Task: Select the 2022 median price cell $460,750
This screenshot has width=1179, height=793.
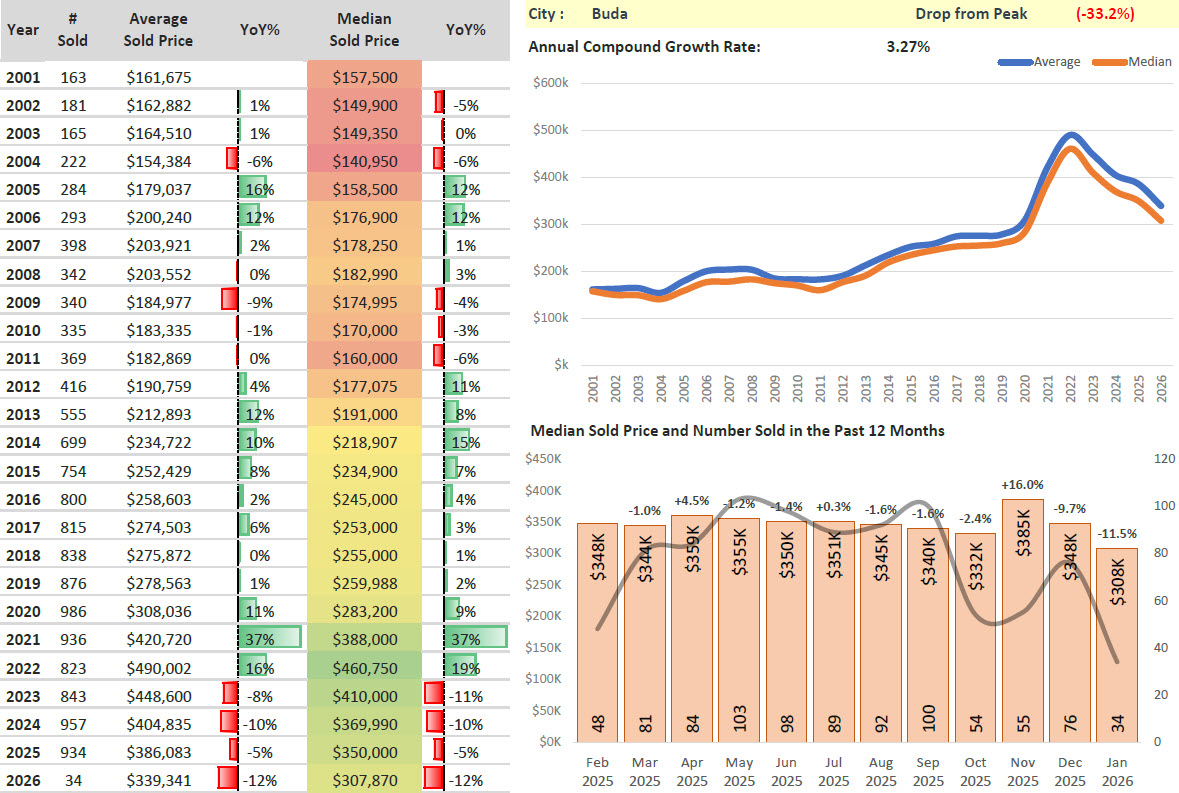Action: 365,667
